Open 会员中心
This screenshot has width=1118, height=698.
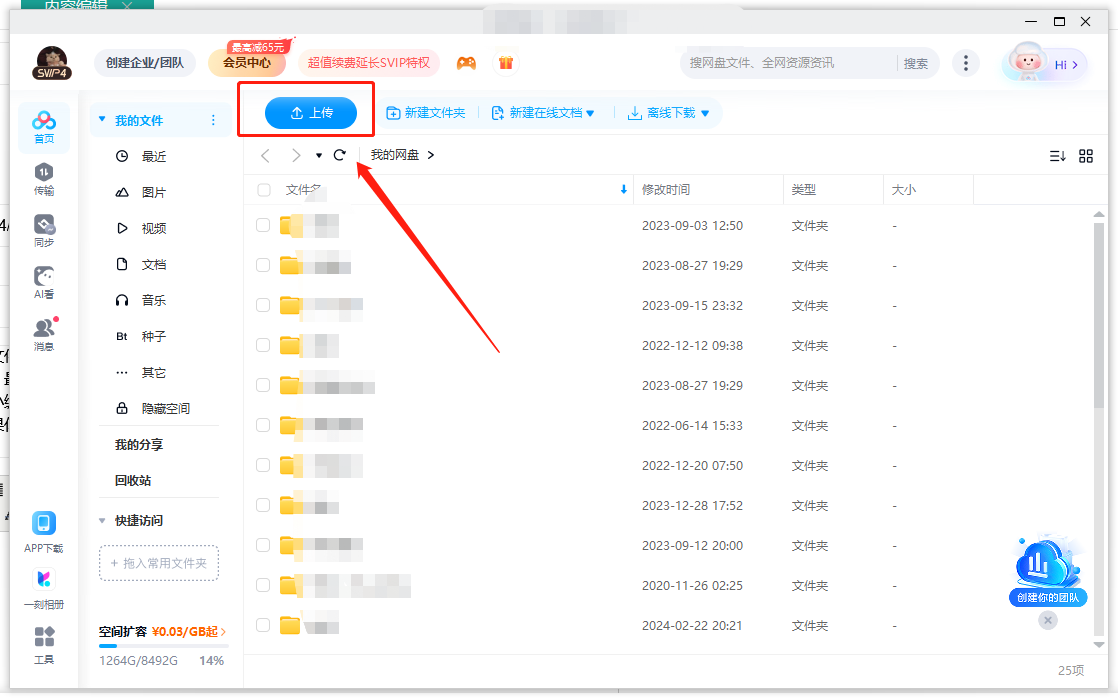(247, 63)
